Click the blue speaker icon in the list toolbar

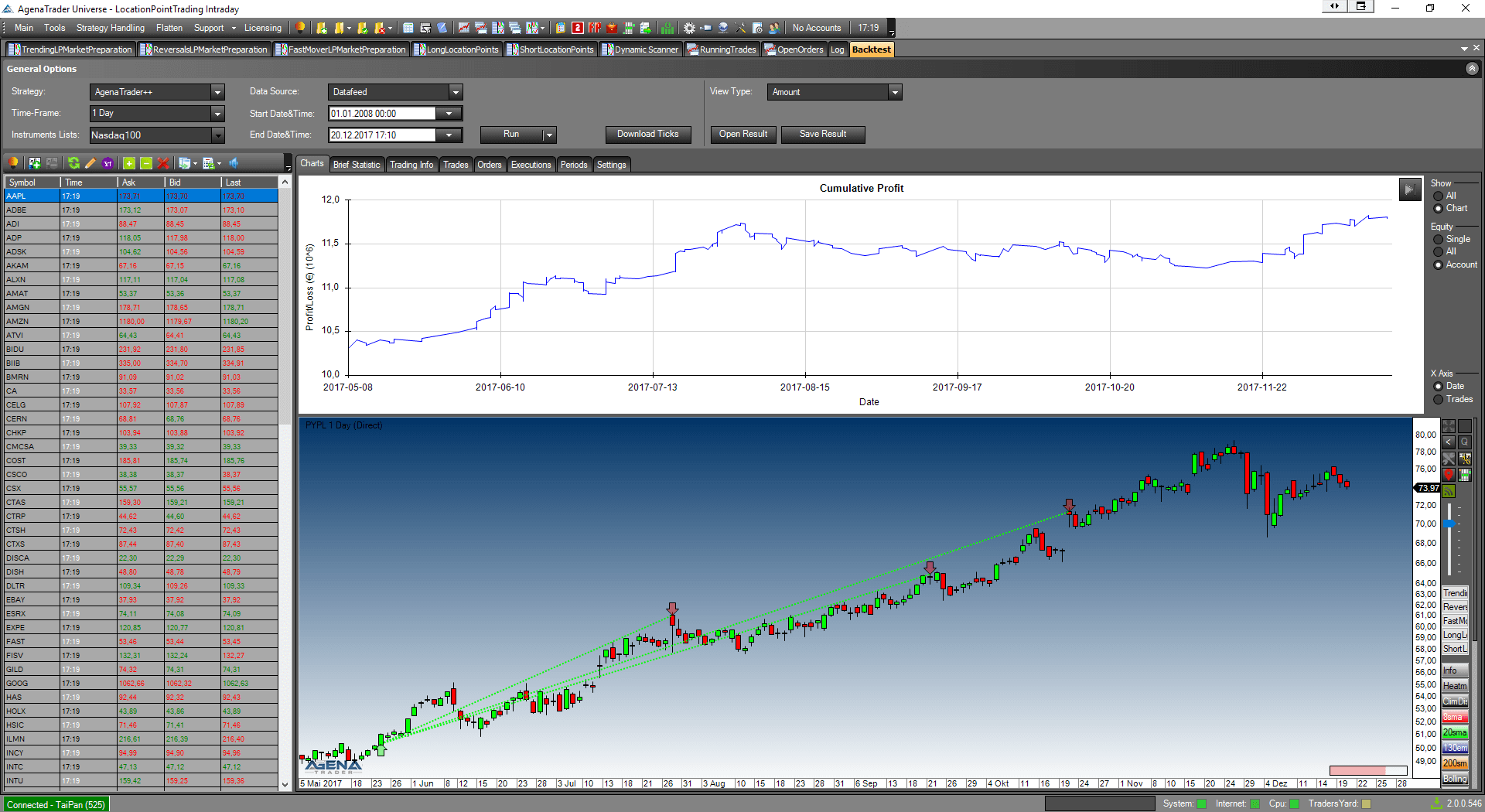pyautogui.click(x=234, y=163)
